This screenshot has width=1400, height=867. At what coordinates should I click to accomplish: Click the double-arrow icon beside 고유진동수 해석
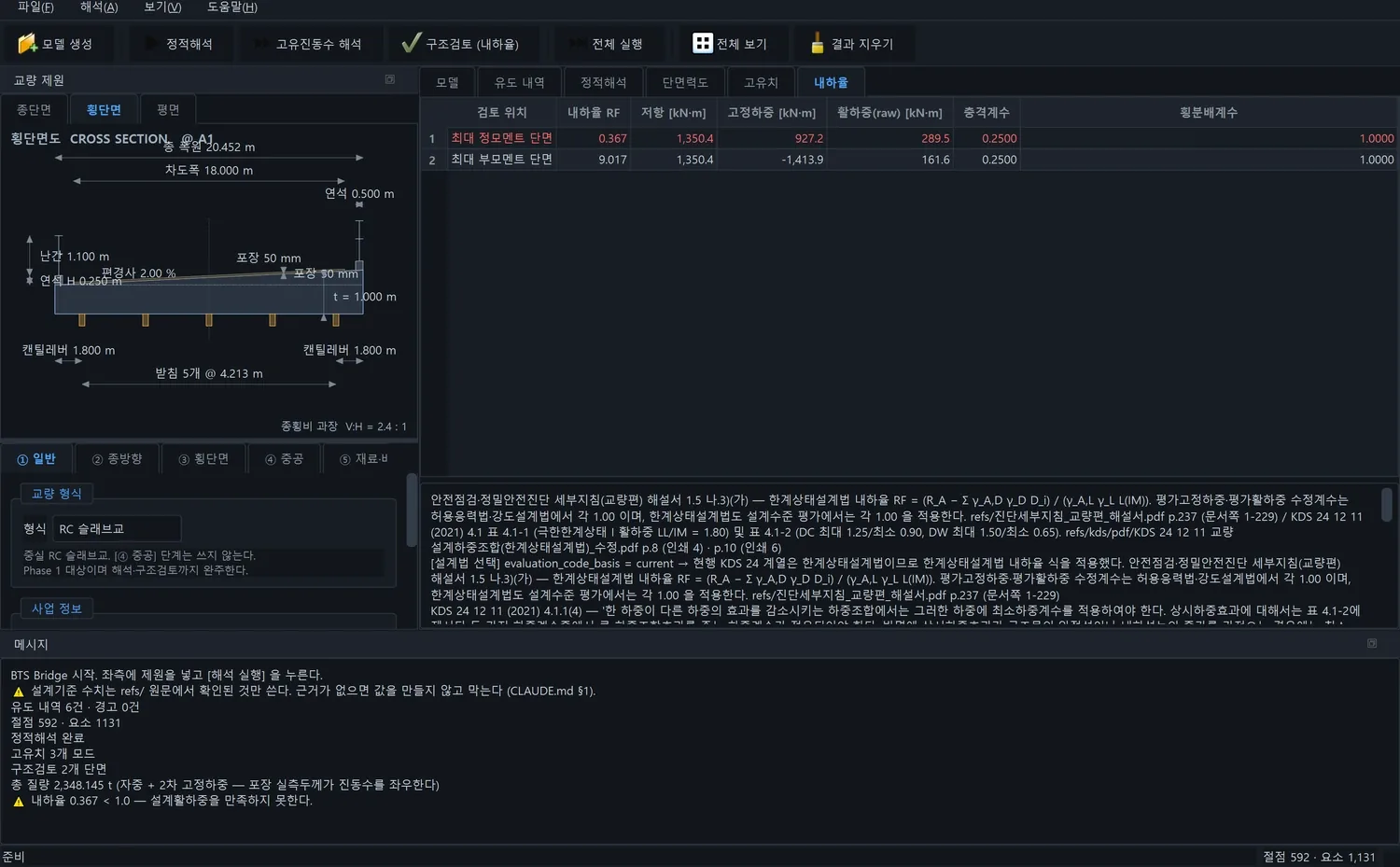(x=260, y=44)
